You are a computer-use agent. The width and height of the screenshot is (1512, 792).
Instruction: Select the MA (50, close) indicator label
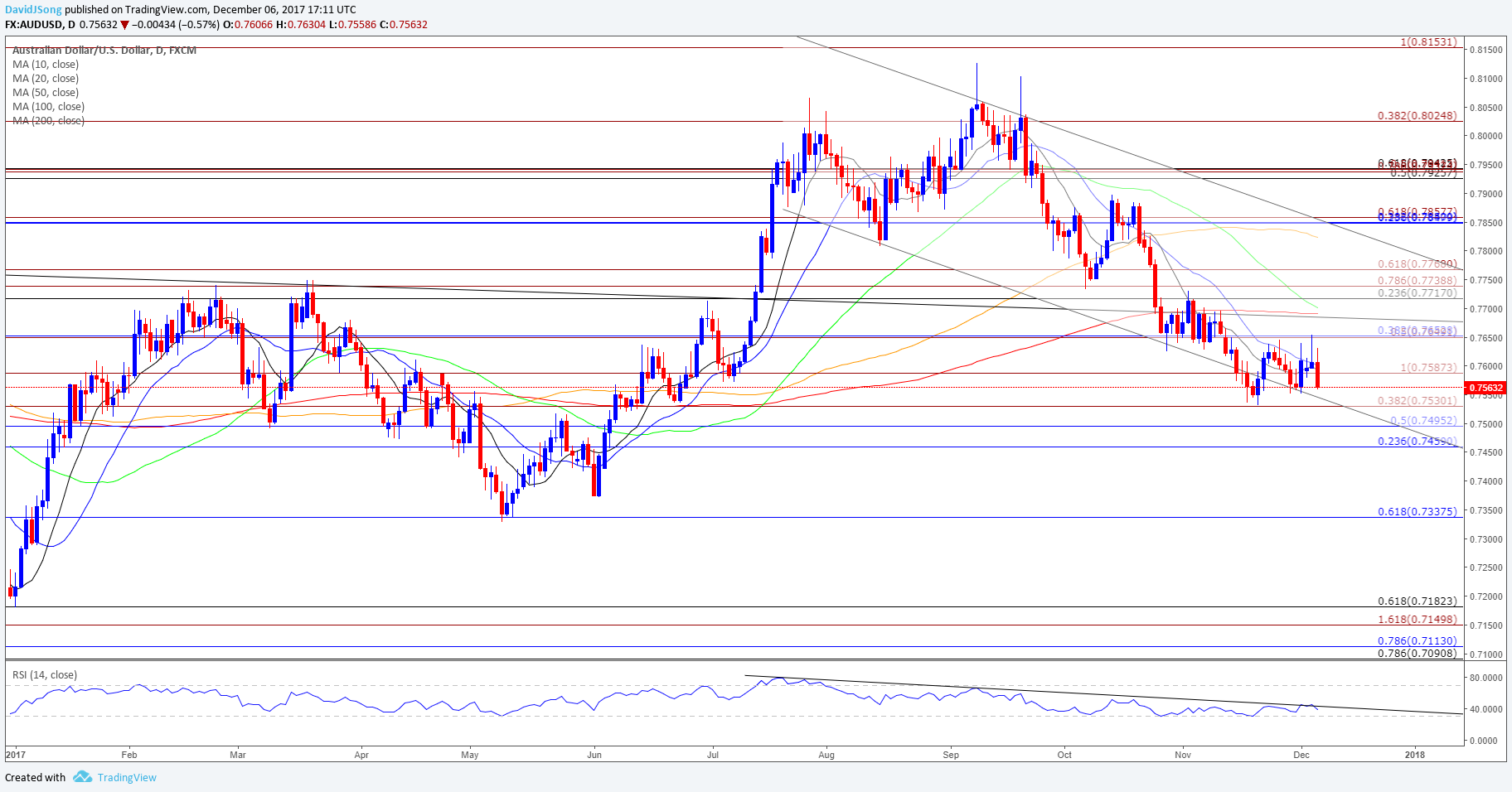tap(46, 93)
